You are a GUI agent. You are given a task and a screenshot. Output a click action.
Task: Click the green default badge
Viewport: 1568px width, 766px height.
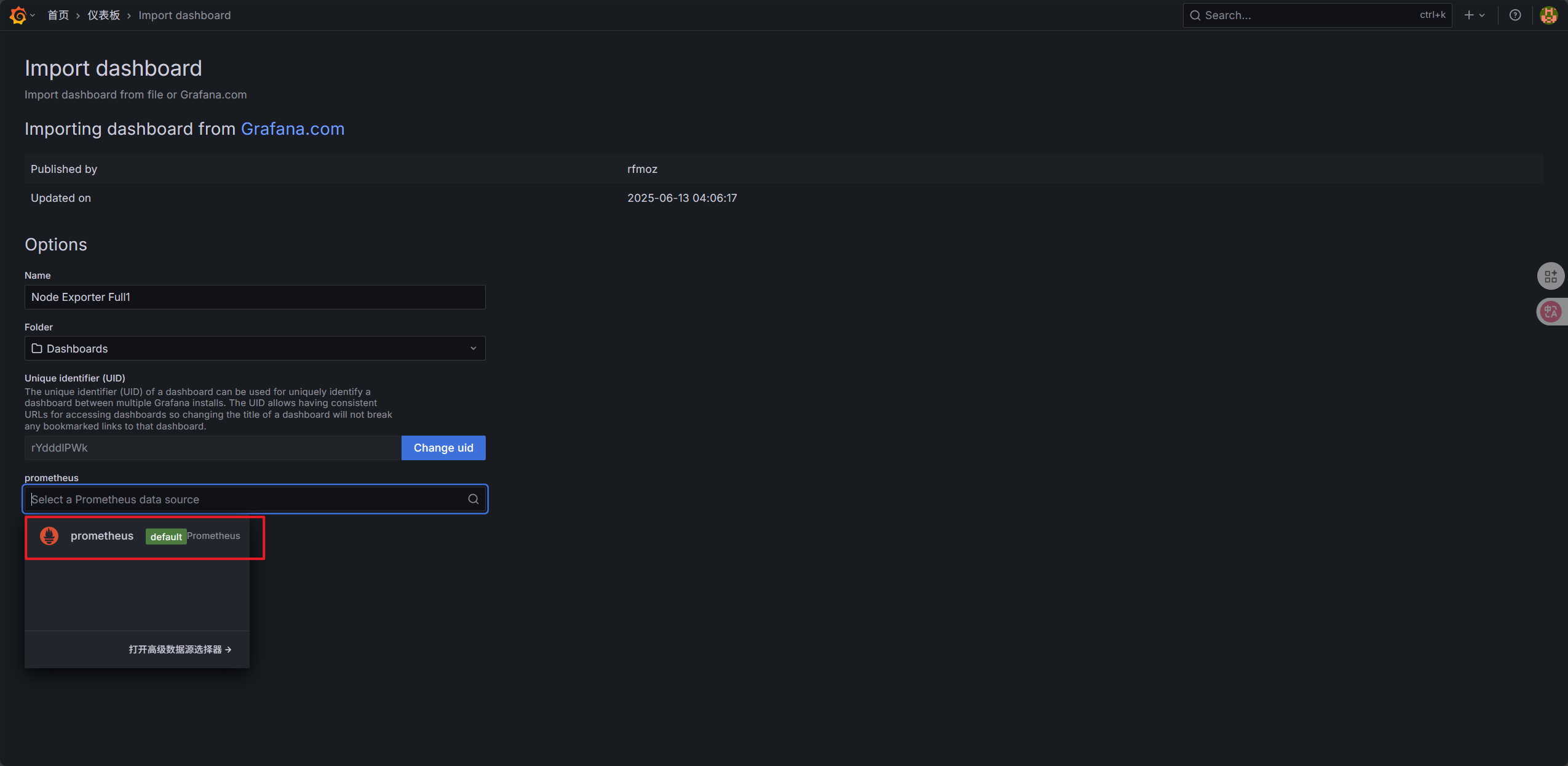(166, 537)
